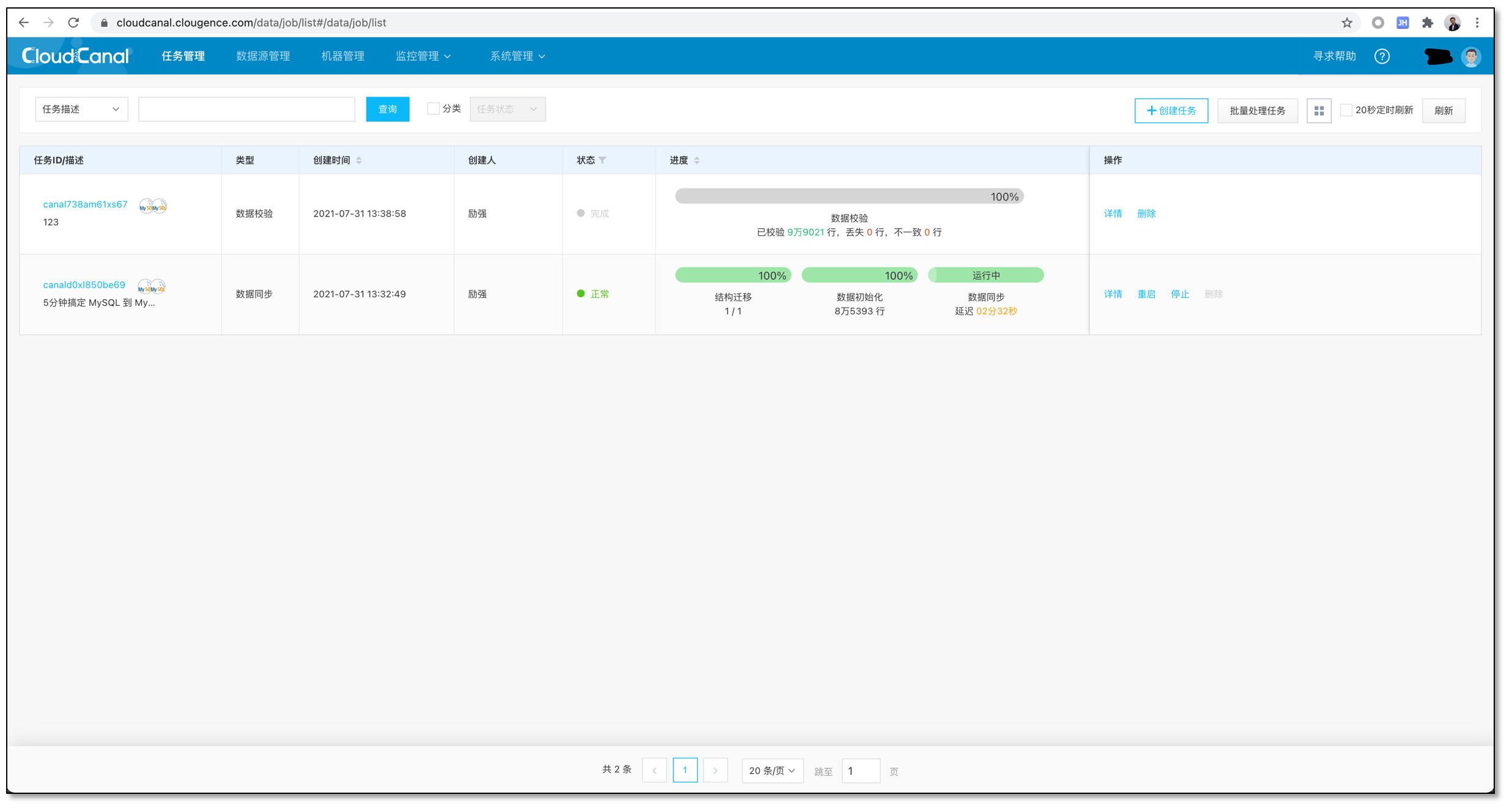1512x811 pixels.
Task: Sort by creation time column arrows
Action: (x=359, y=160)
